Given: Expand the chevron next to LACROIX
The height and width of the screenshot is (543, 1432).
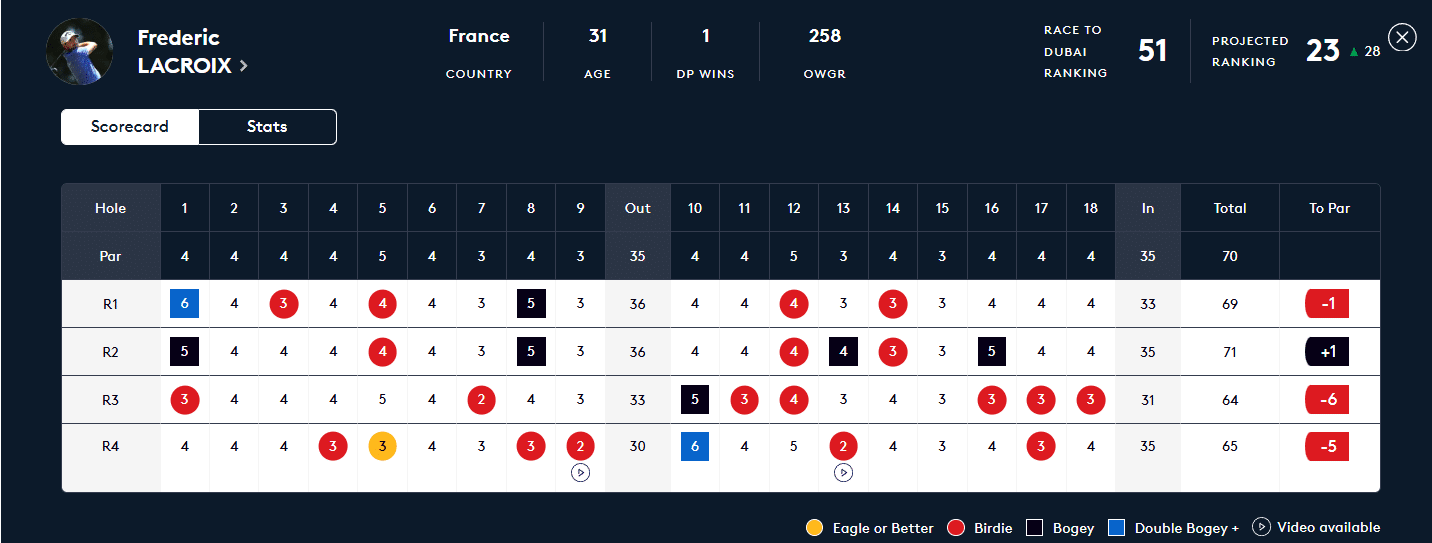Looking at the screenshot, I should 243,67.
